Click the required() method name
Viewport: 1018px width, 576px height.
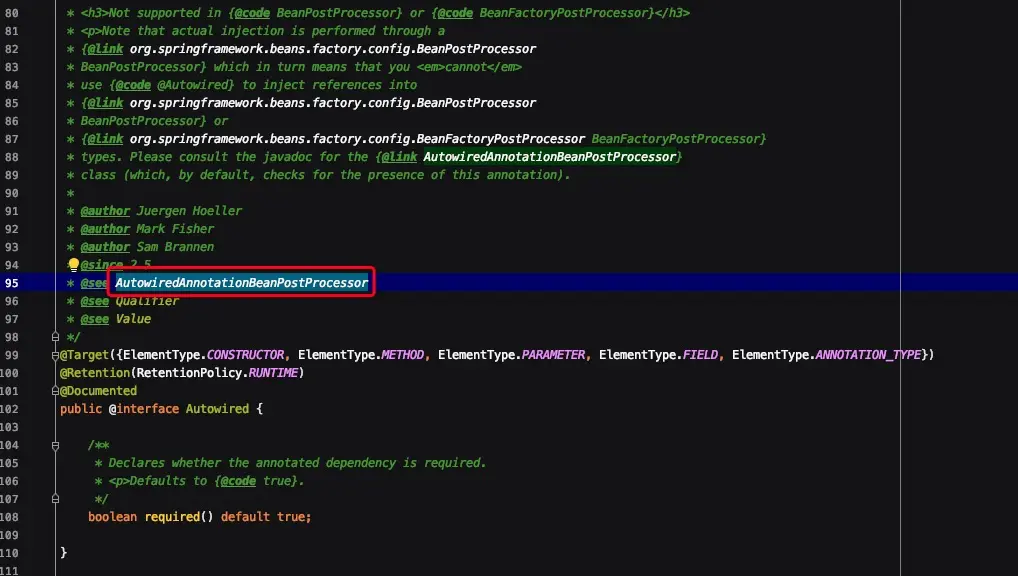coord(179,517)
